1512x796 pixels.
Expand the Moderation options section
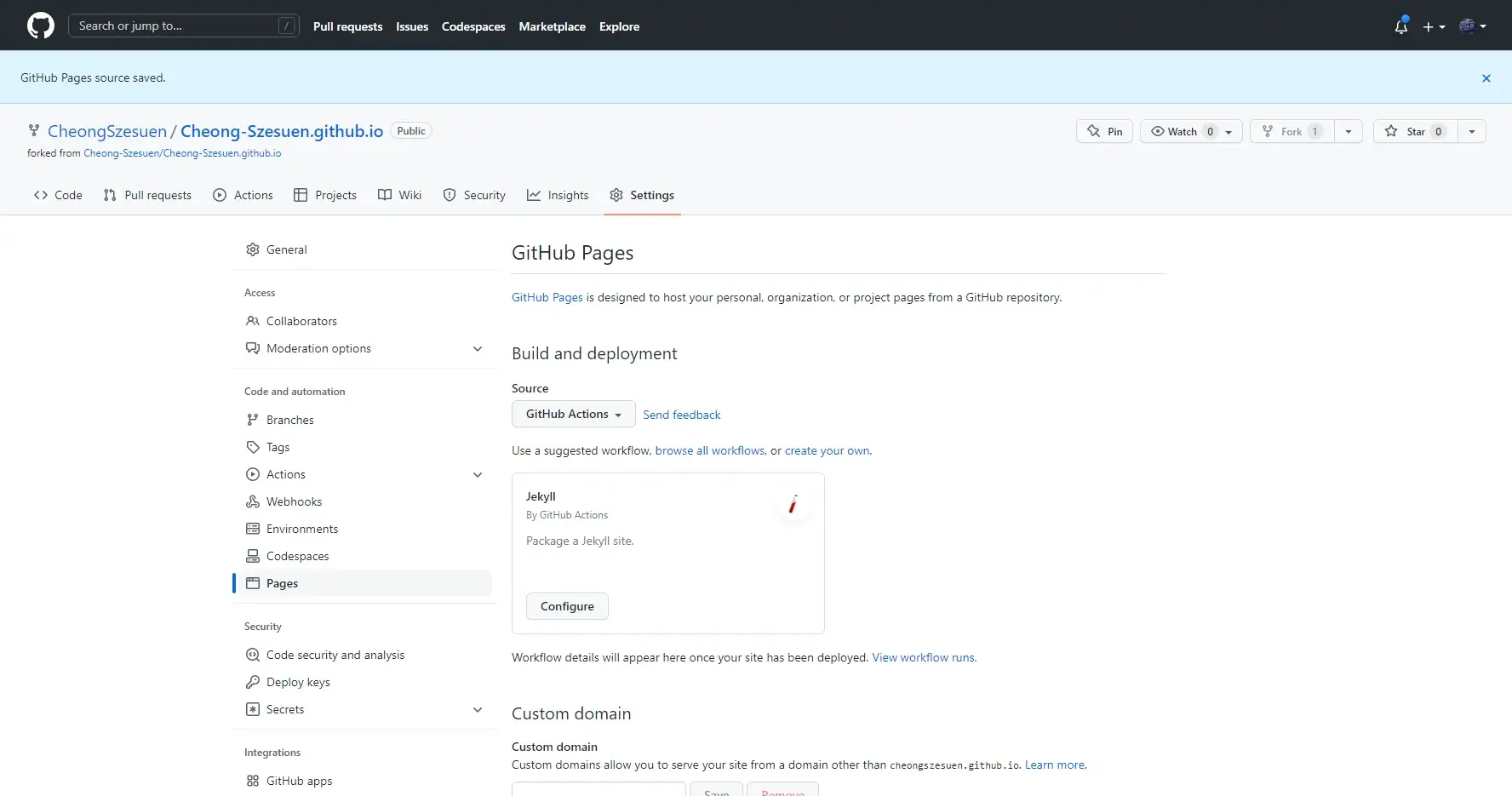click(478, 348)
